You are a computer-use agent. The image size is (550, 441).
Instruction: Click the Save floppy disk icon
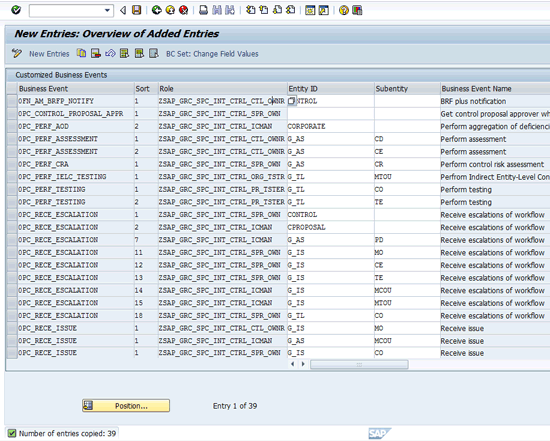[136, 10]
